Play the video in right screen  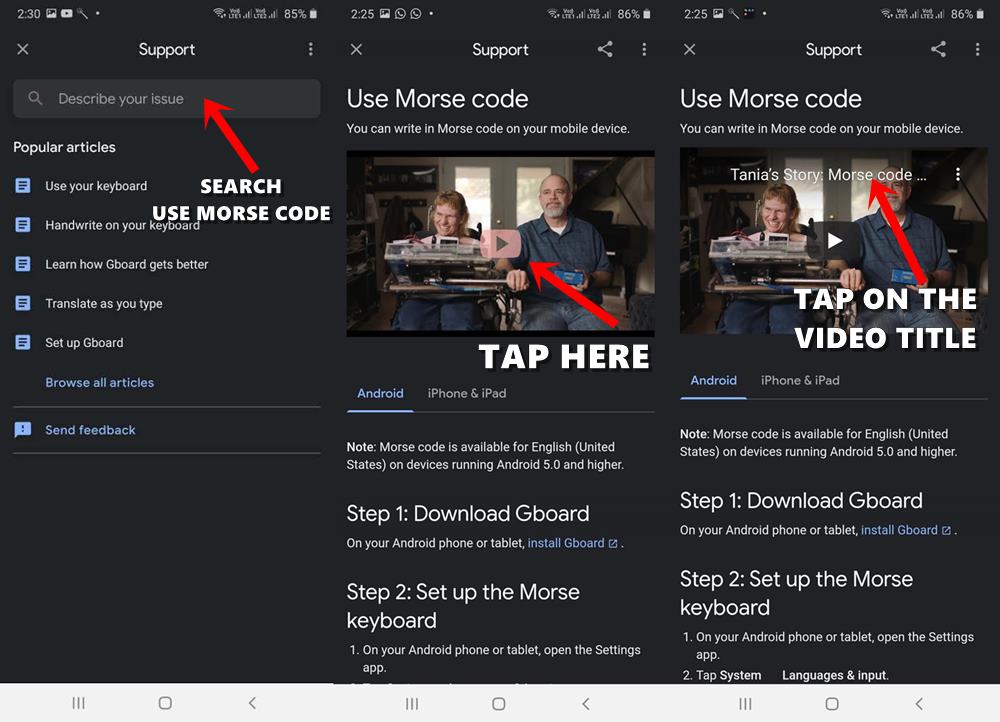pyautogui.click(x=834, y=240)
